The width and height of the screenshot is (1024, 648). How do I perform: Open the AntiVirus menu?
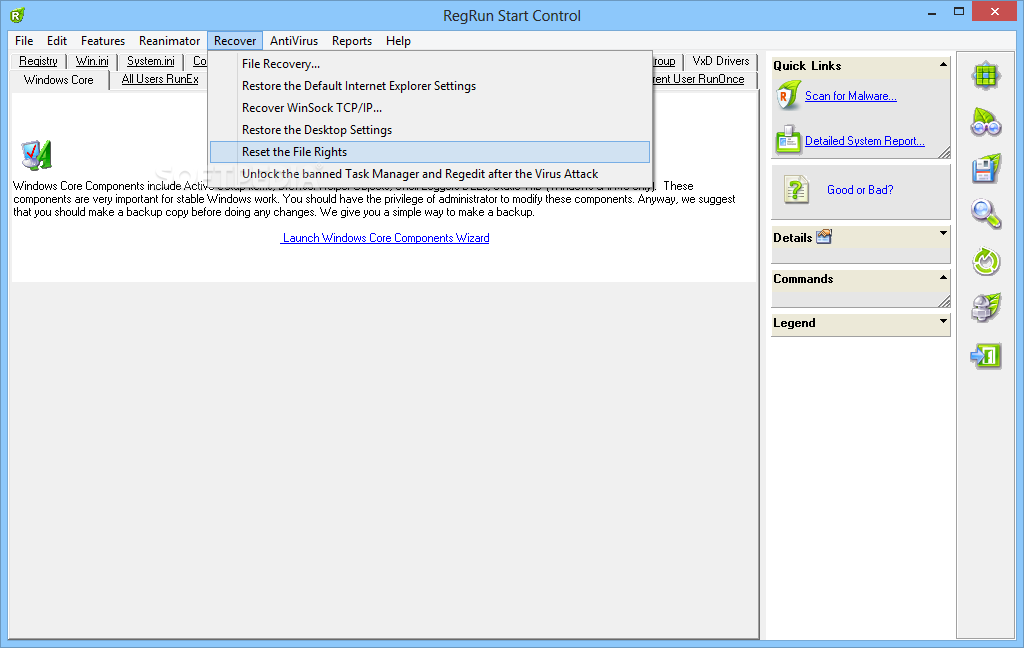(x=294, y=40)
